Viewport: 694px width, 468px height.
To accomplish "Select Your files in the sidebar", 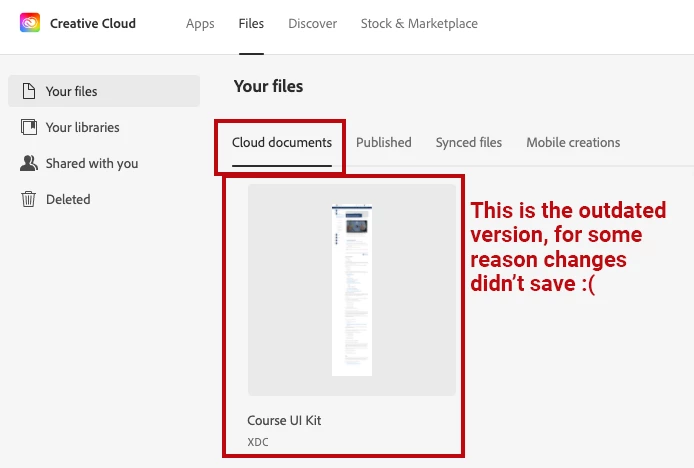I will [104, 91].
